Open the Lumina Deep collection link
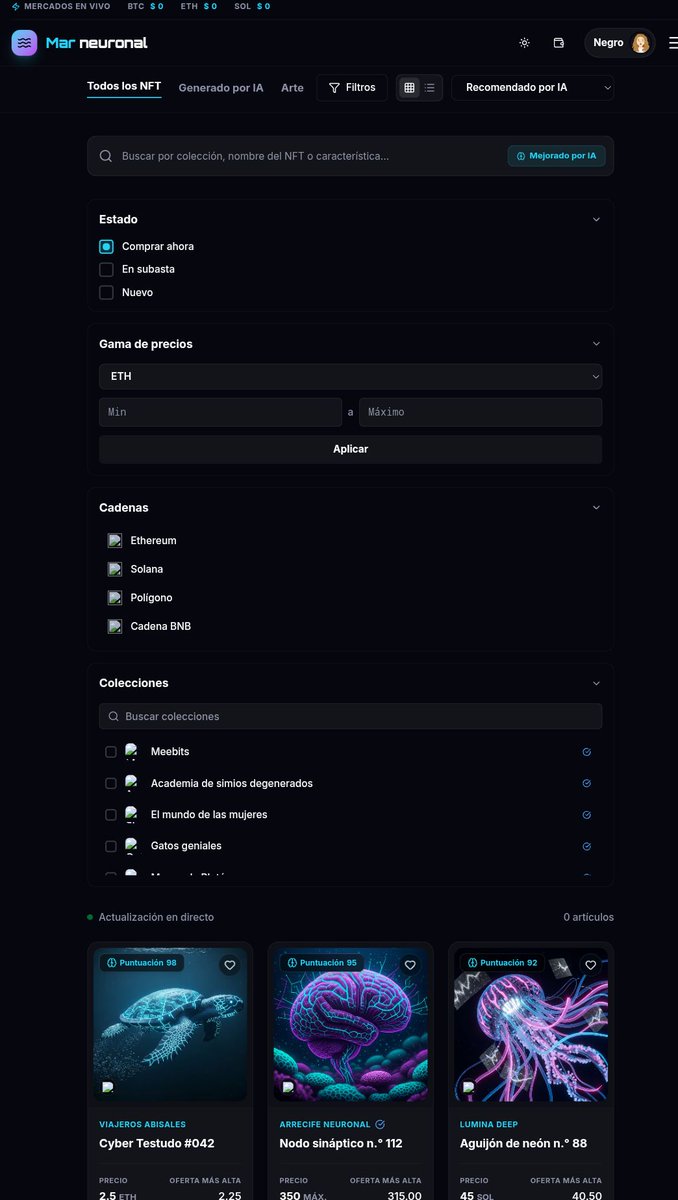The height and width of the screenshot is (1200, 678). (489, 1124)
